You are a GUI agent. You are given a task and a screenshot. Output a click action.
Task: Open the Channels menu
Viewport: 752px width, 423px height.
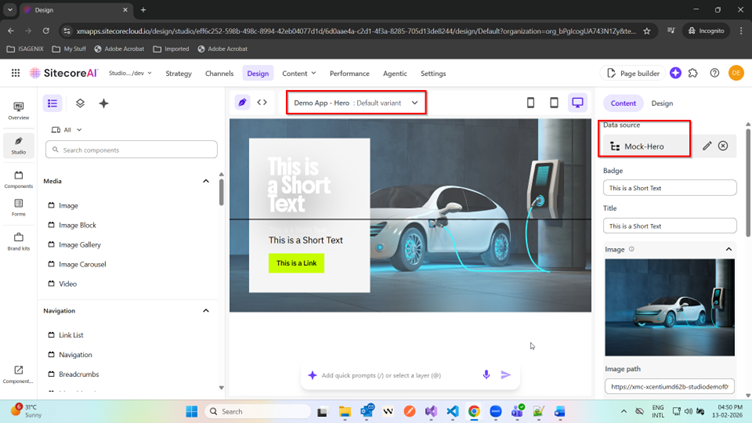[x=219, y=73]
